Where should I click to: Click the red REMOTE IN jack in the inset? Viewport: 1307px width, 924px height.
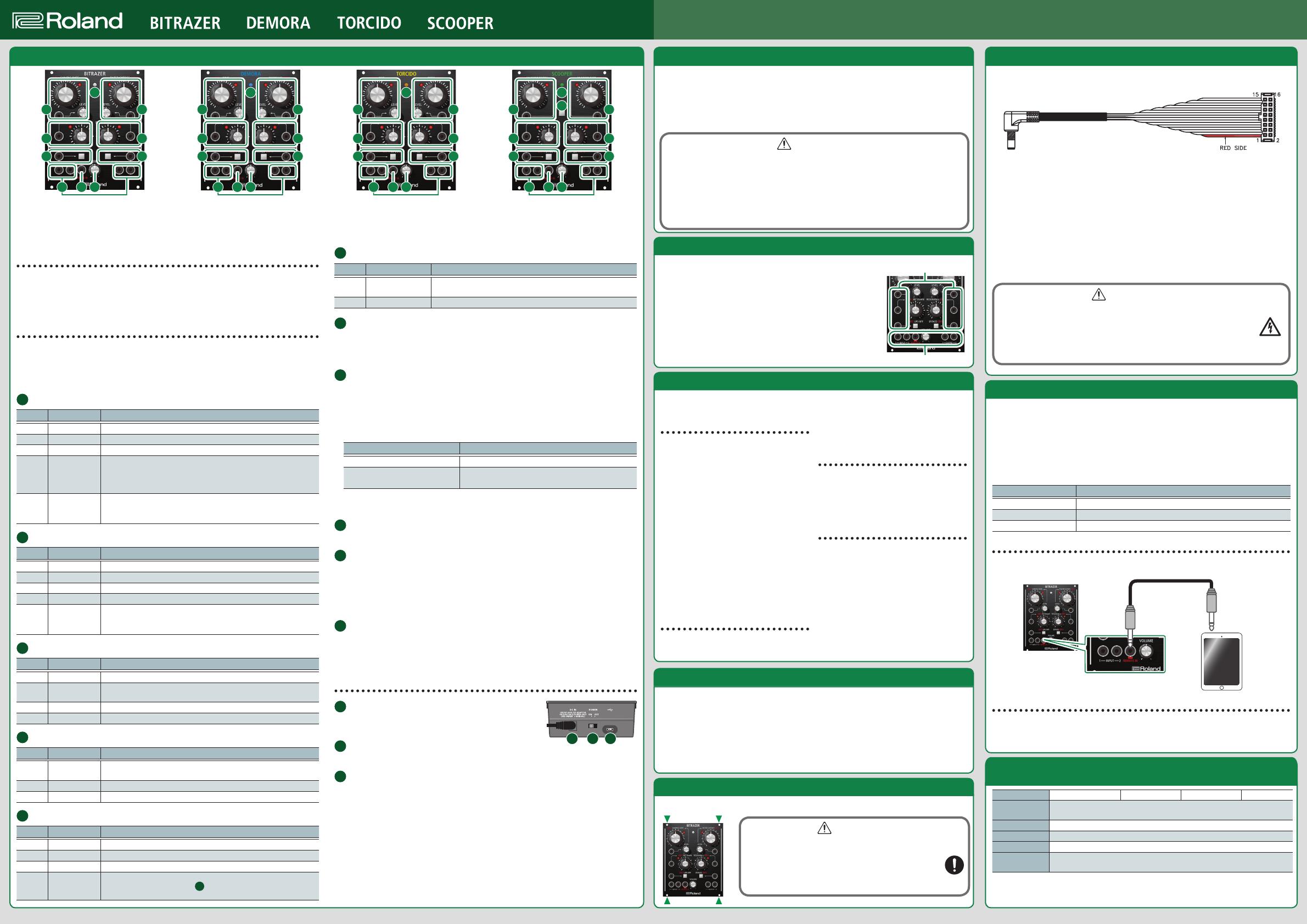(x=1131, y=651)
